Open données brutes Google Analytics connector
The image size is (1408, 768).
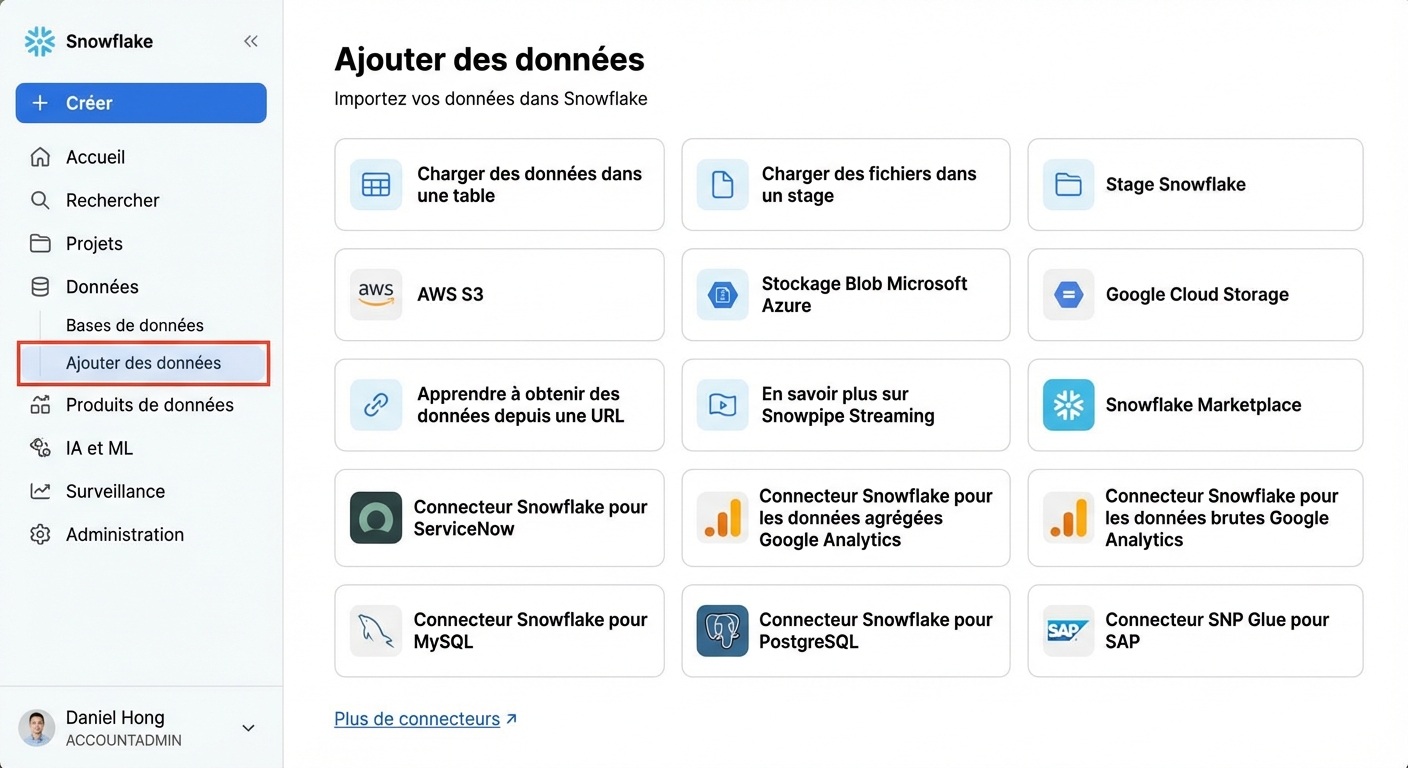pos(1195,518)
